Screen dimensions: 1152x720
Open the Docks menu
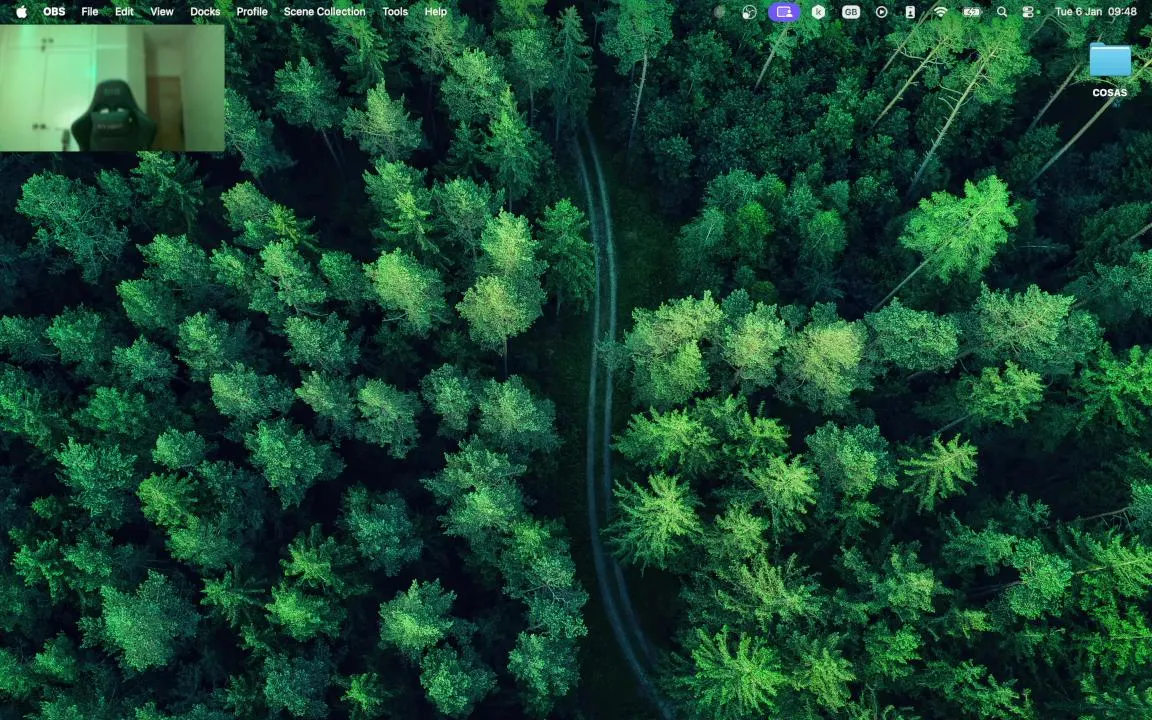click(x=205, y=12)
